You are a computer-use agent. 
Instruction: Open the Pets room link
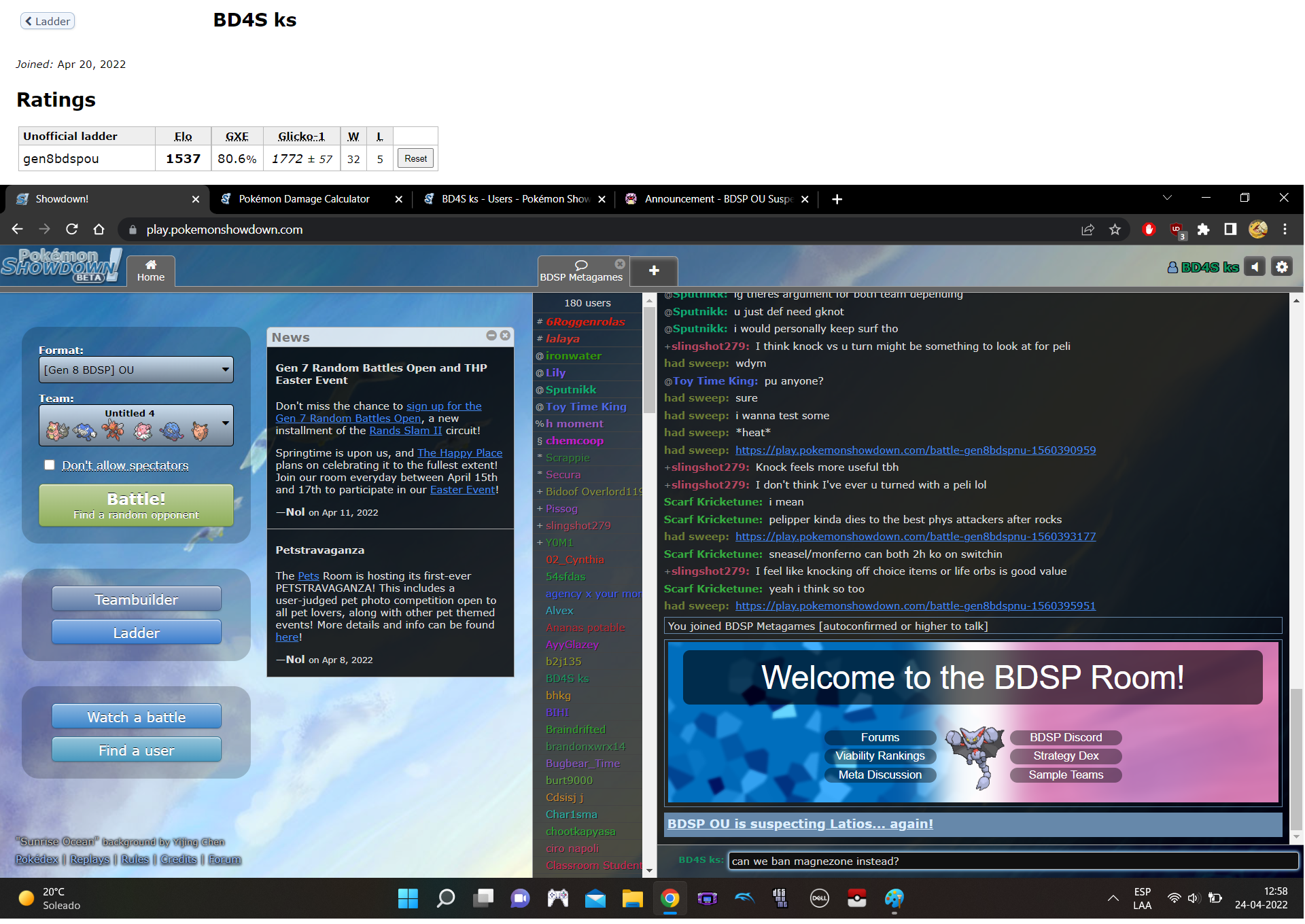[308, 575]
